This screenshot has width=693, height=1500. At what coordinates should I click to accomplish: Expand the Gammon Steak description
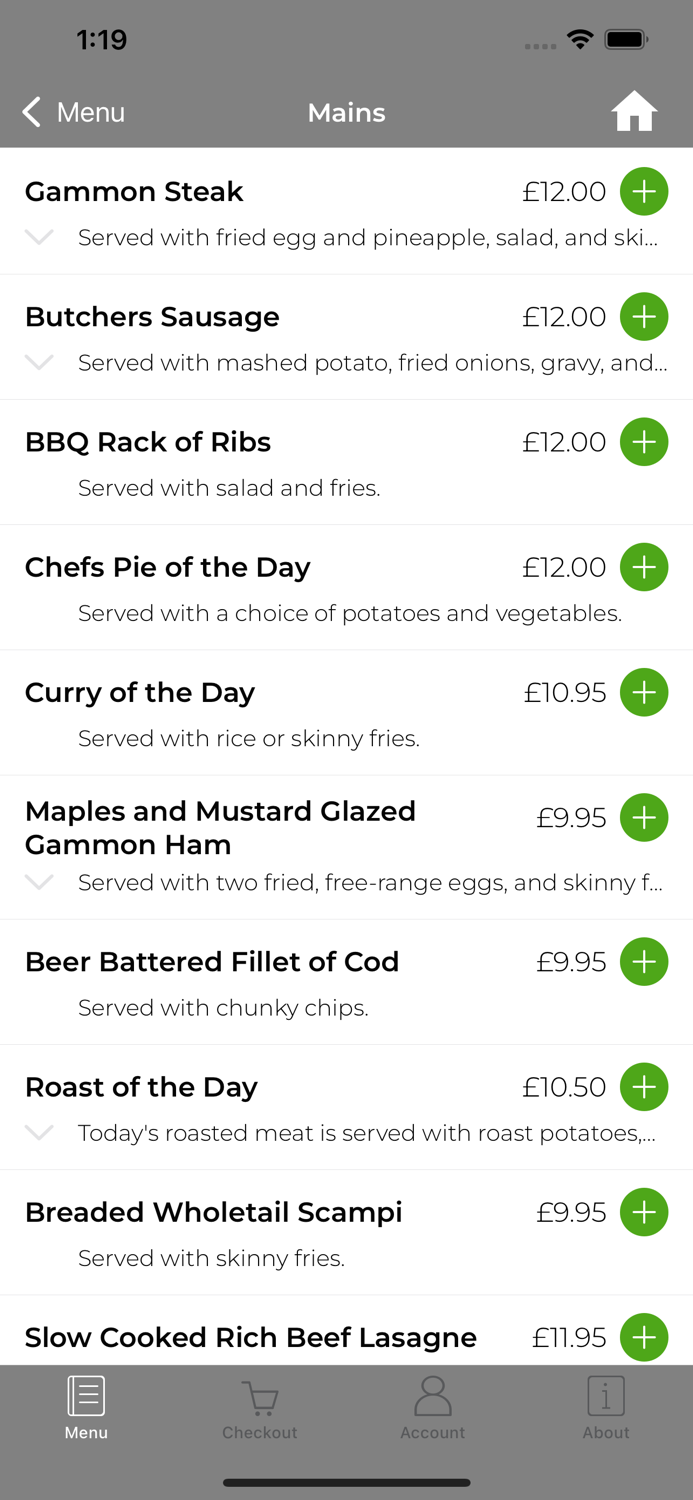[38, 238]
